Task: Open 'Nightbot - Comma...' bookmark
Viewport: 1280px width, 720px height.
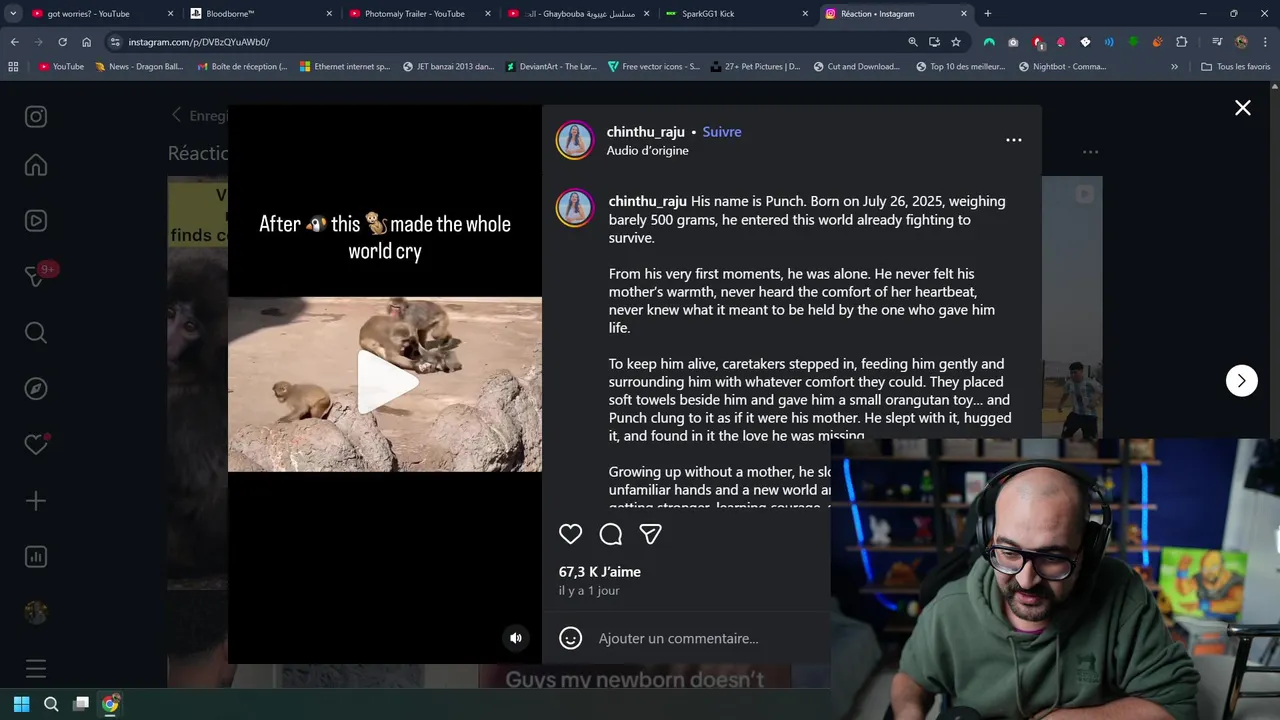Action: 1062,67
